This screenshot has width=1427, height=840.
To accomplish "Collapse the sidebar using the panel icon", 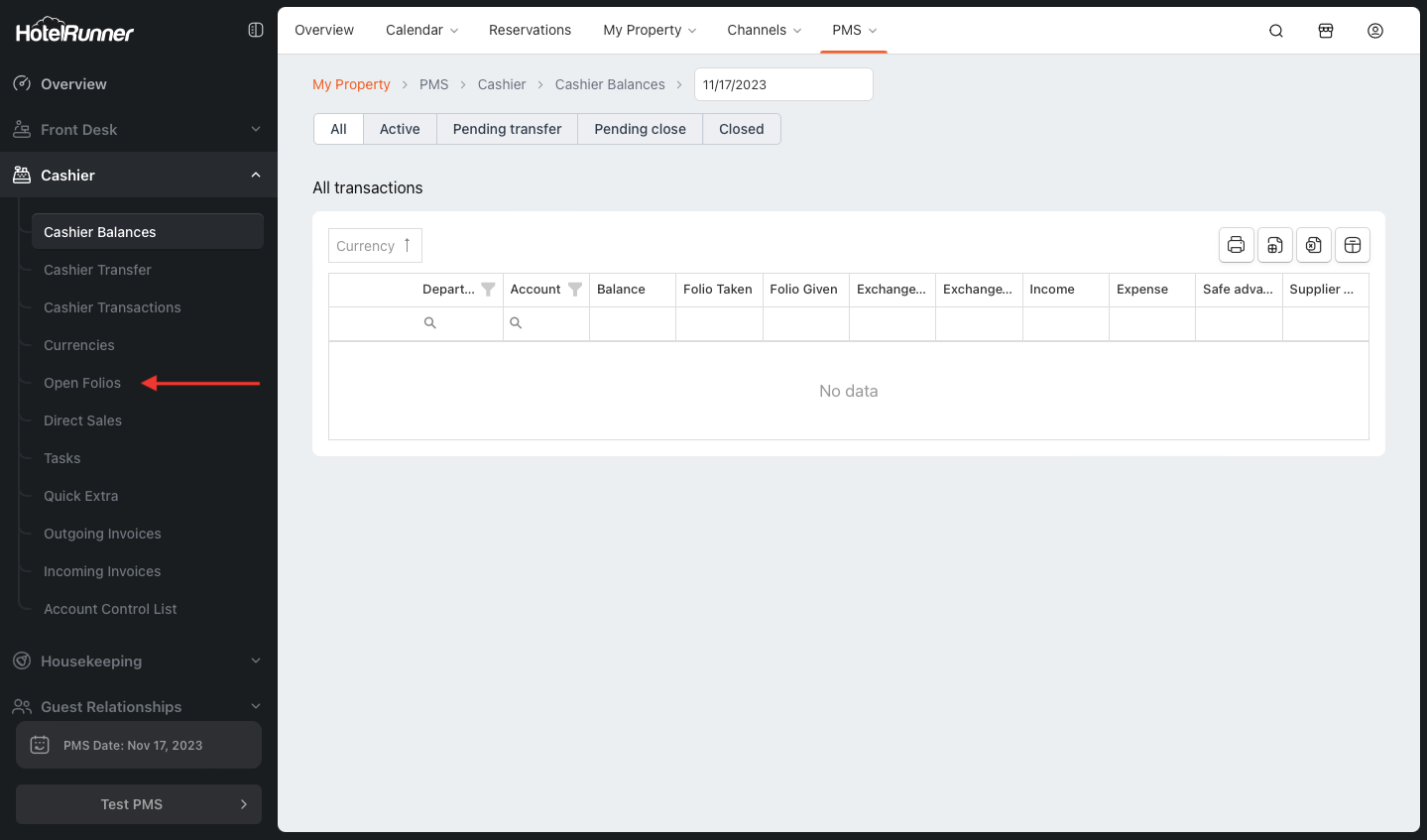I will click(255, 30).
